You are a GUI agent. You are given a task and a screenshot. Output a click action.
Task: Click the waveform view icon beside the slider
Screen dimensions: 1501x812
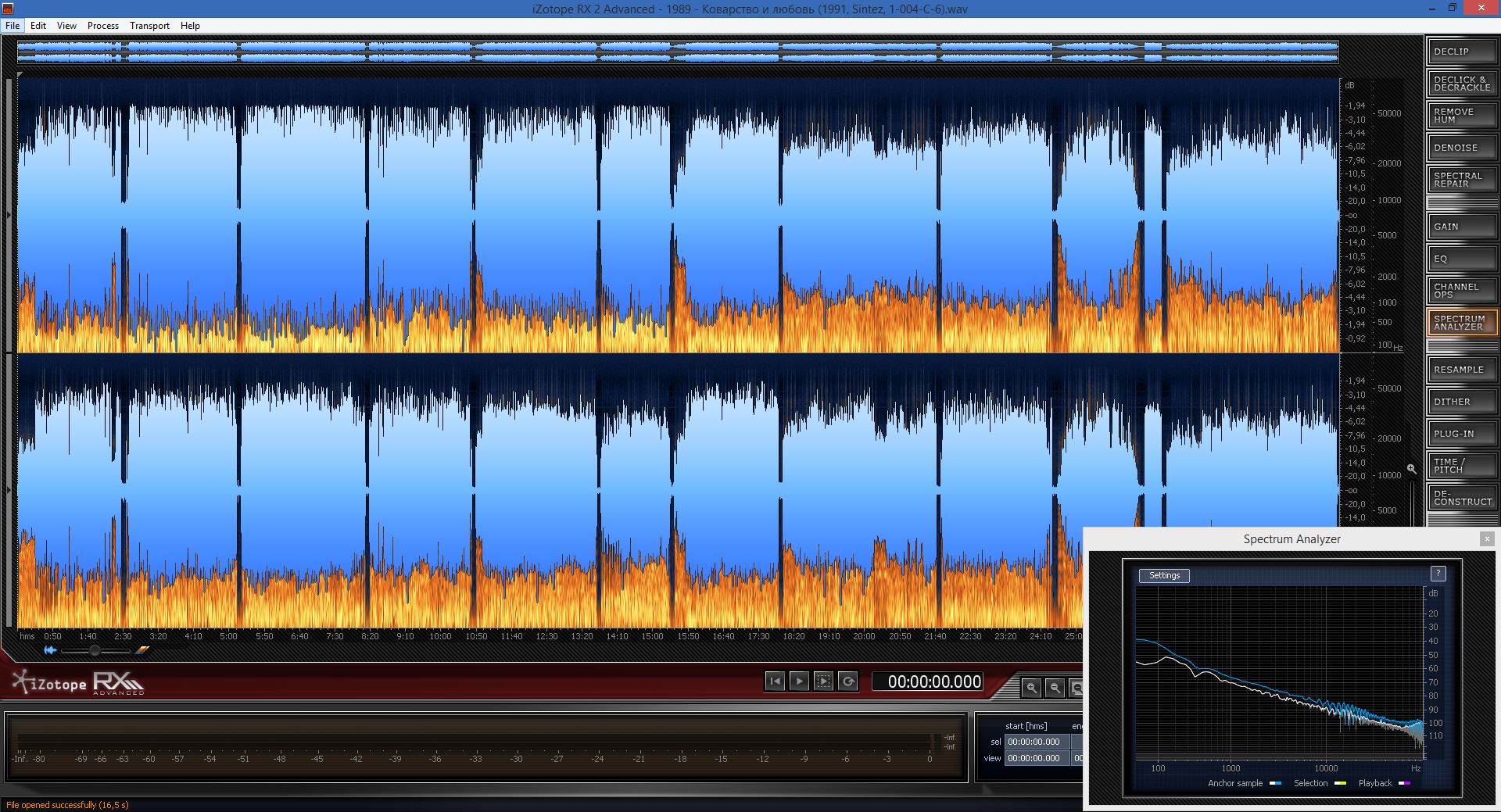point(50,650)
